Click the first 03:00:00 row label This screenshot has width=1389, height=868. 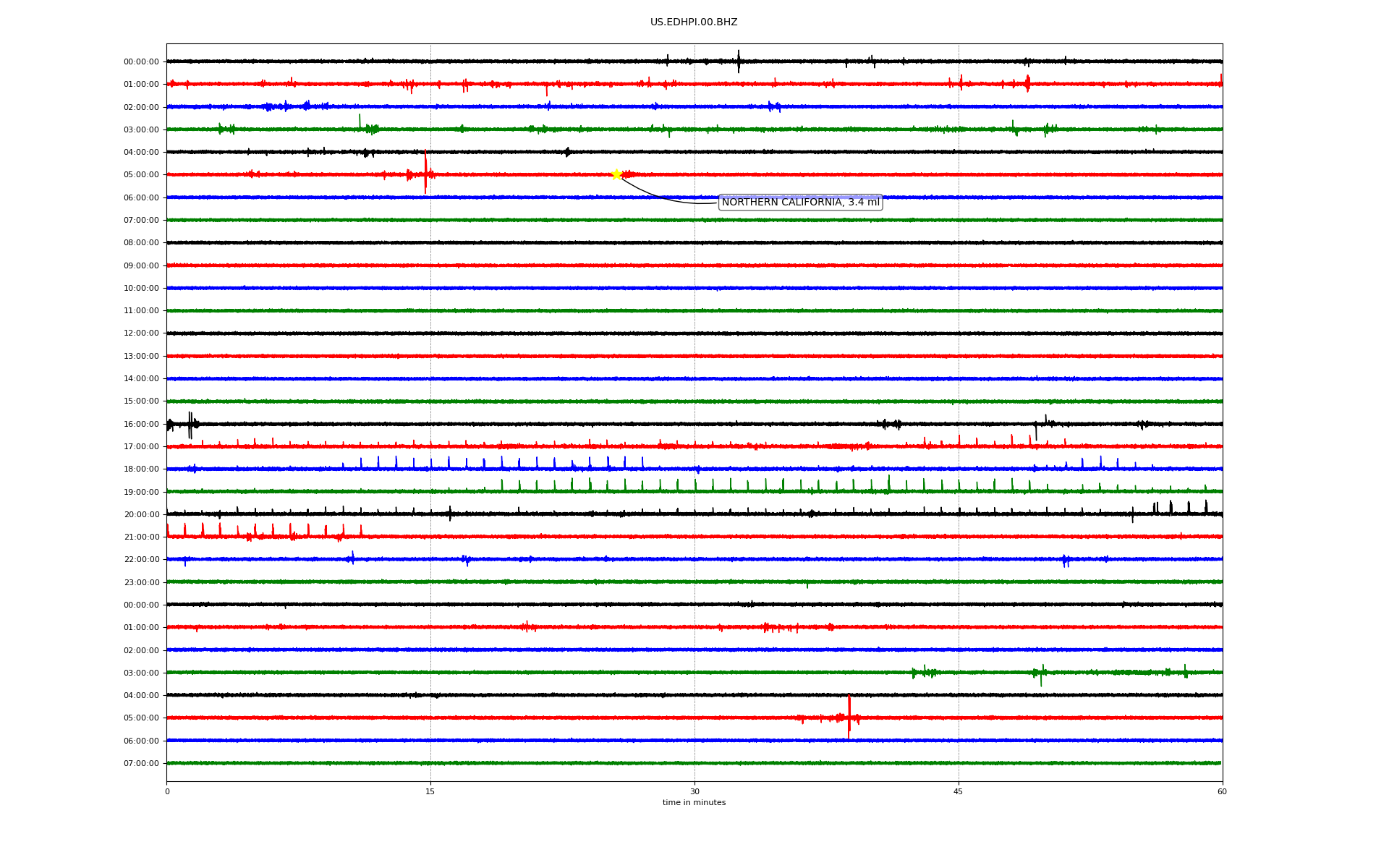141,129
